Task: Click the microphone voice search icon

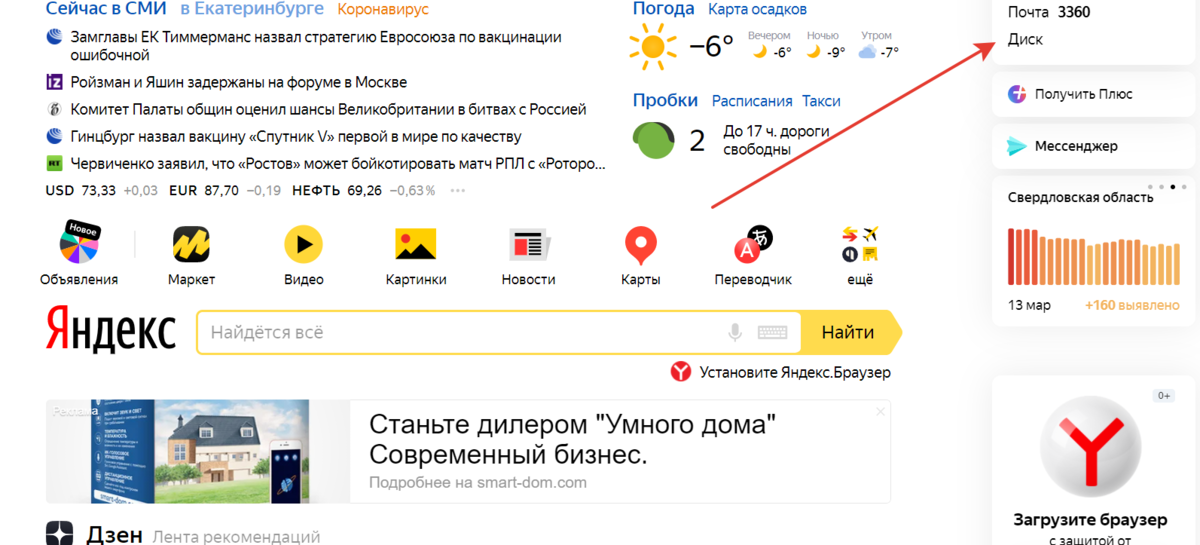Action: [x=735, y=333]
